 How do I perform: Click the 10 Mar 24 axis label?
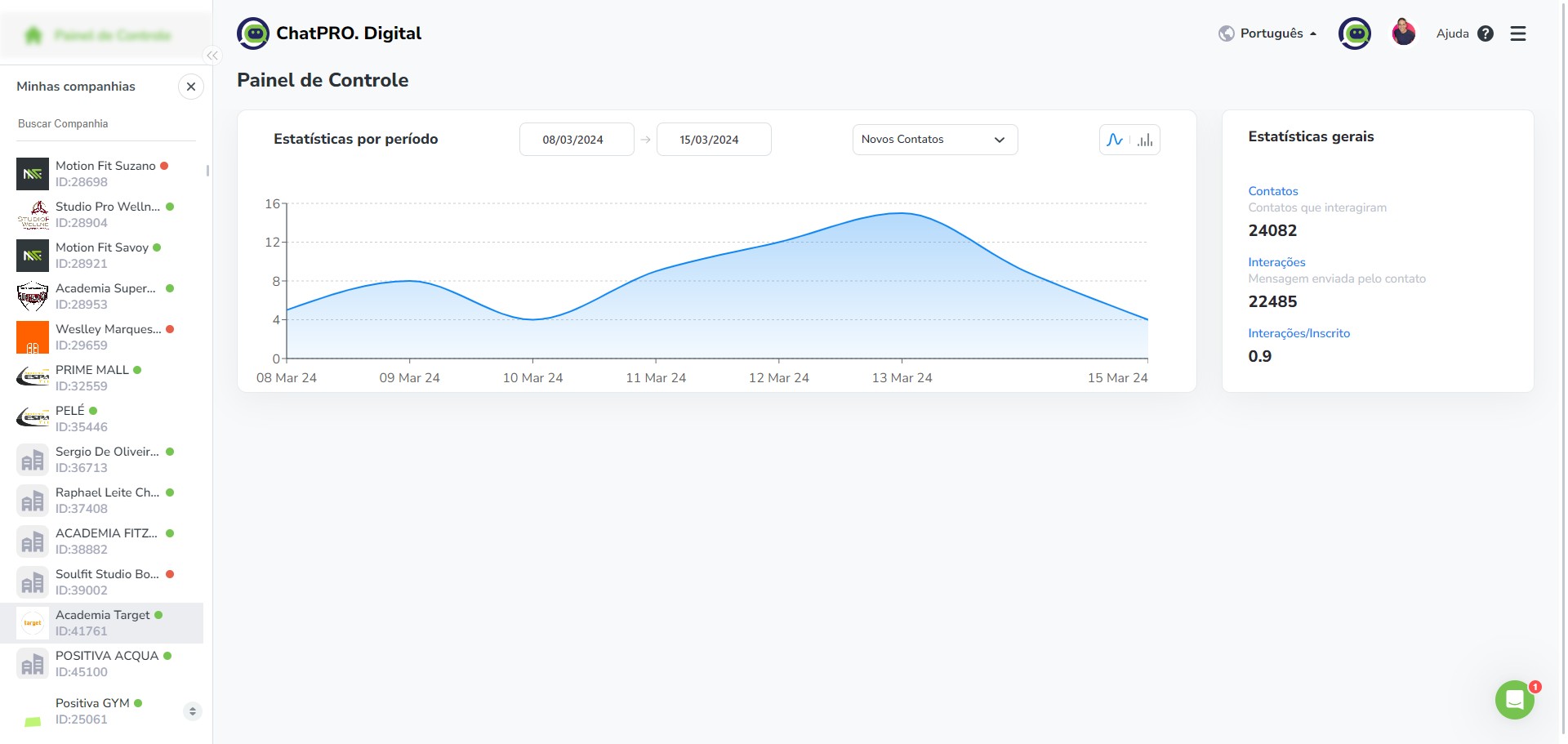click(x=532, y=378)
